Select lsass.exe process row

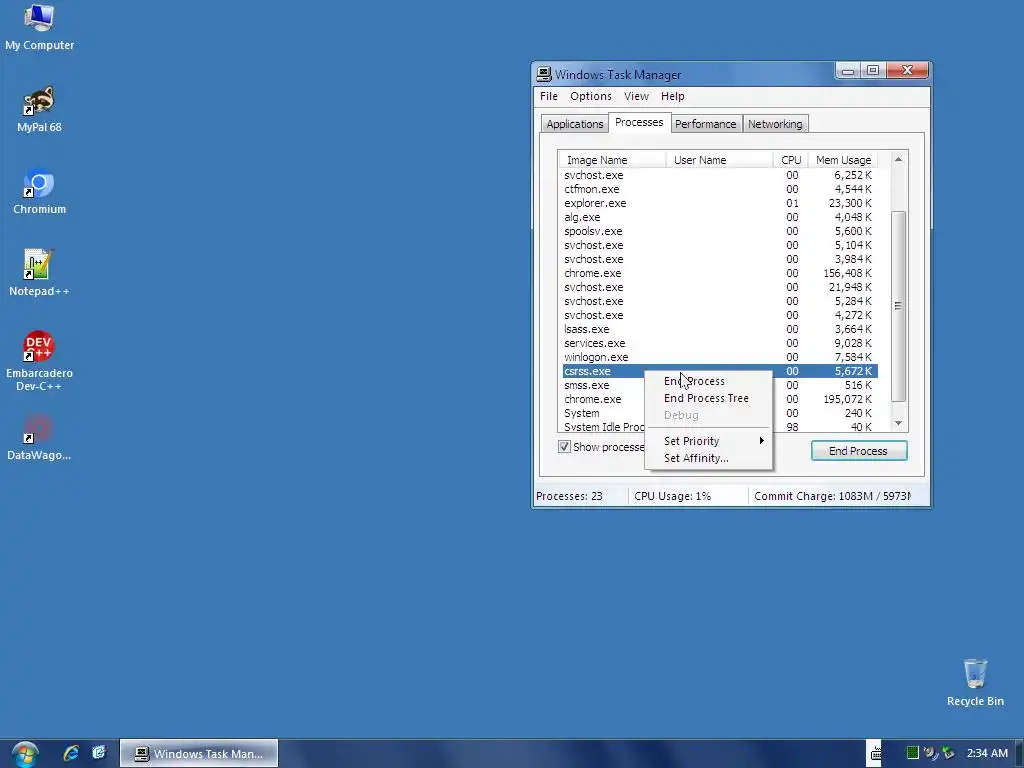(x=720, y=329)
